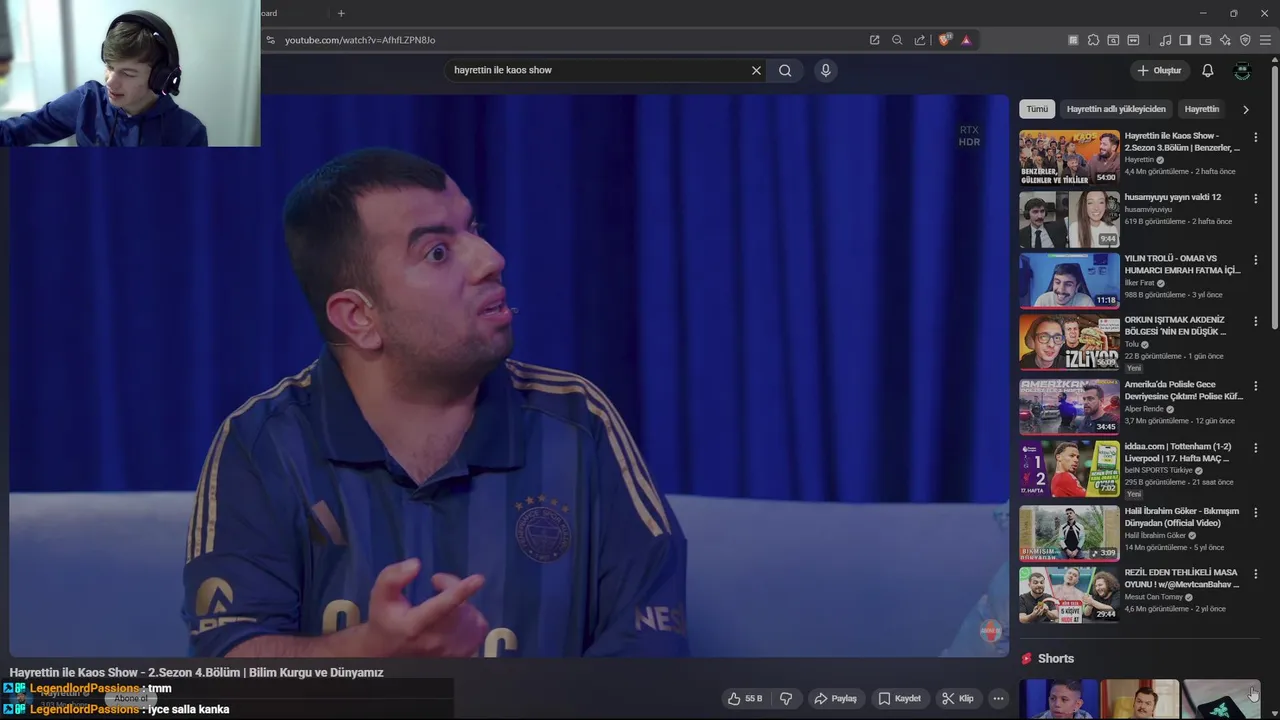Image resolution: width=1280 pixels, height=720 pixels.
Task: Open the browser hamburger menu
Action: point(1265,40)
